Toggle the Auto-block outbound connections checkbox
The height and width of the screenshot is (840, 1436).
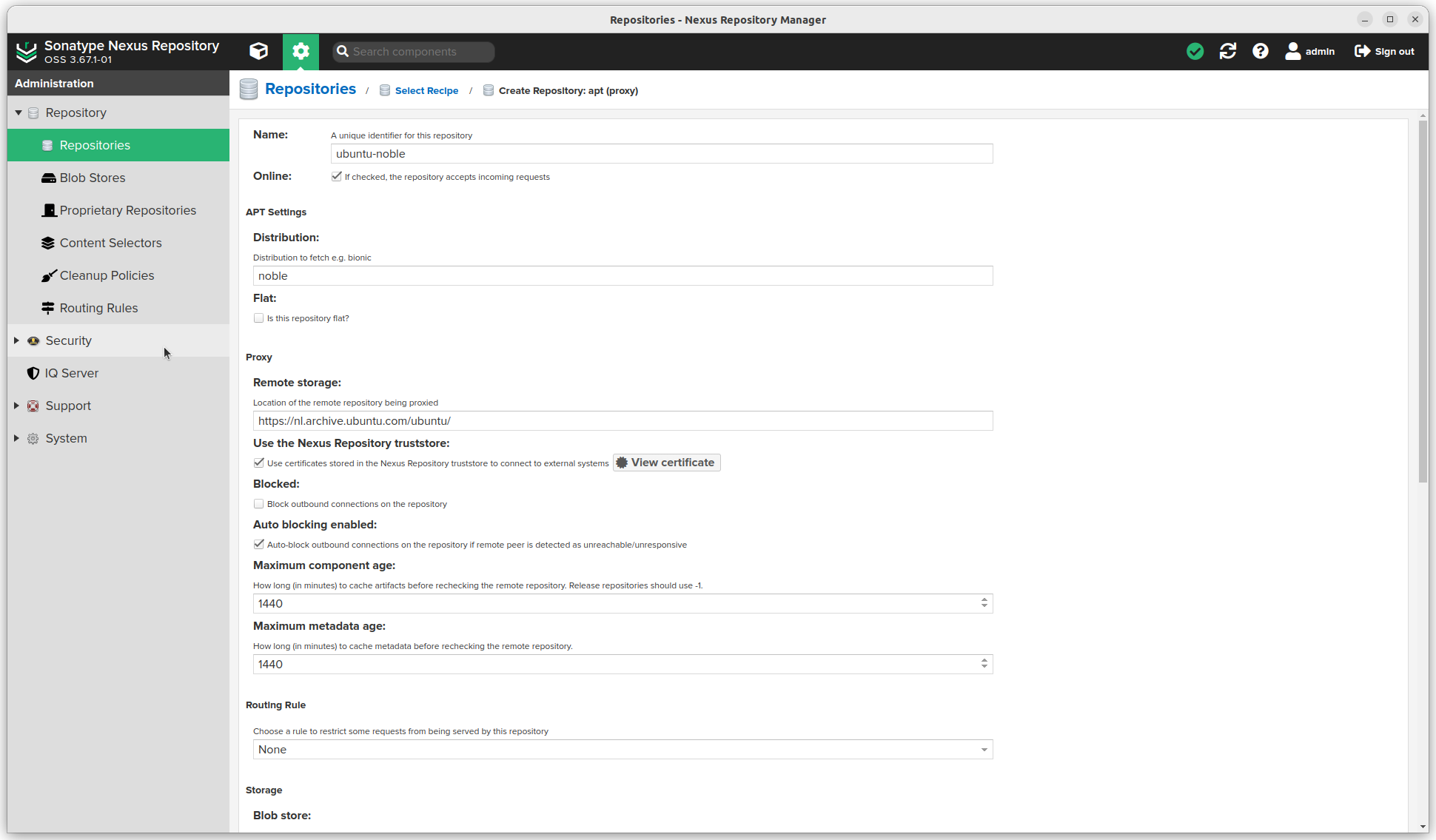(258, 544)
